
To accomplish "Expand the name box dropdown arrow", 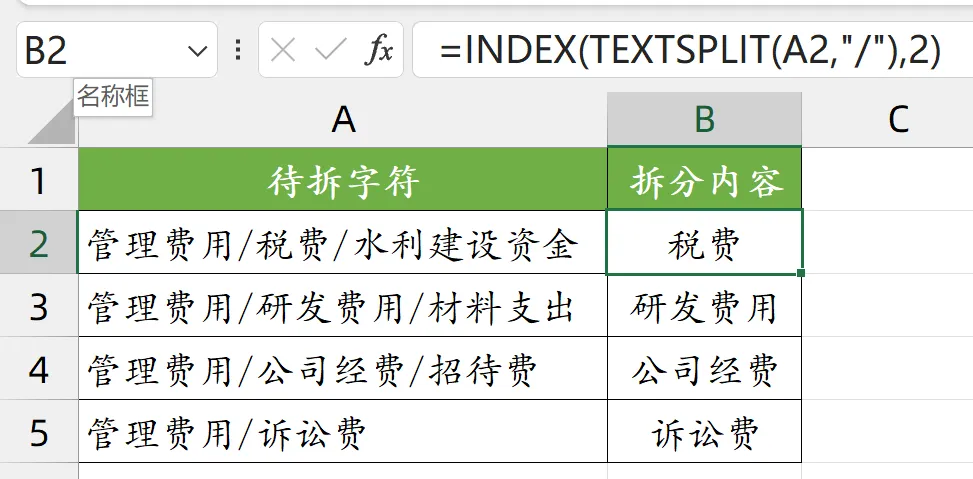I will pyautogui.click(x=197, y=50).
